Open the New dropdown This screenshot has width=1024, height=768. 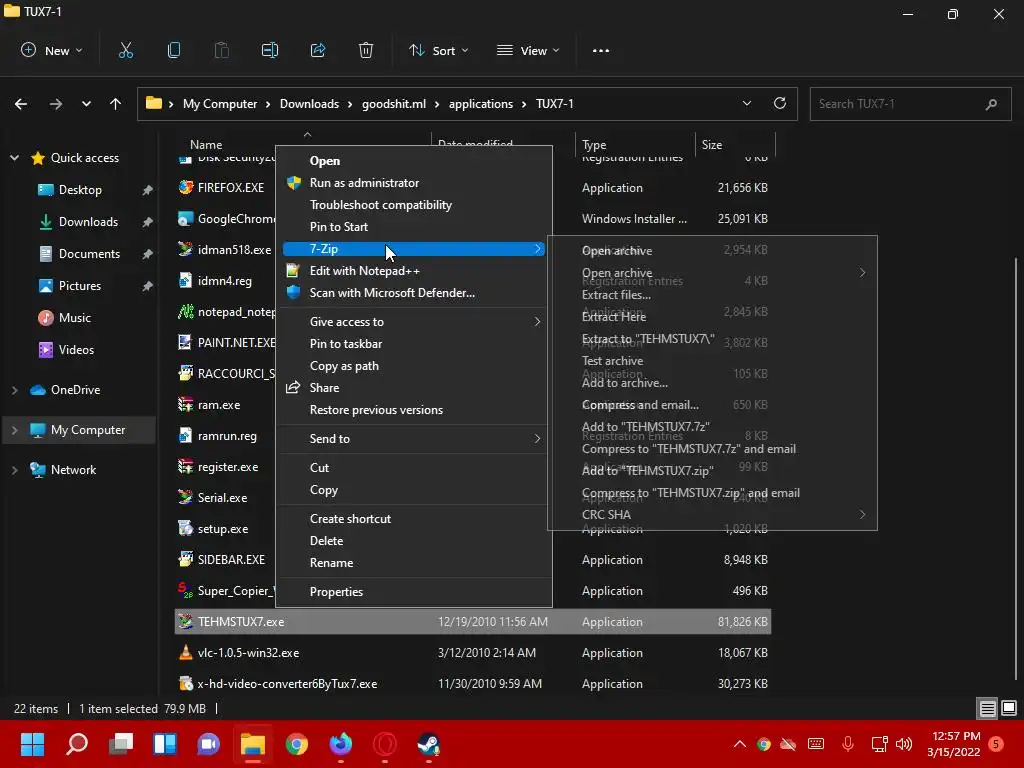[52, 50]
